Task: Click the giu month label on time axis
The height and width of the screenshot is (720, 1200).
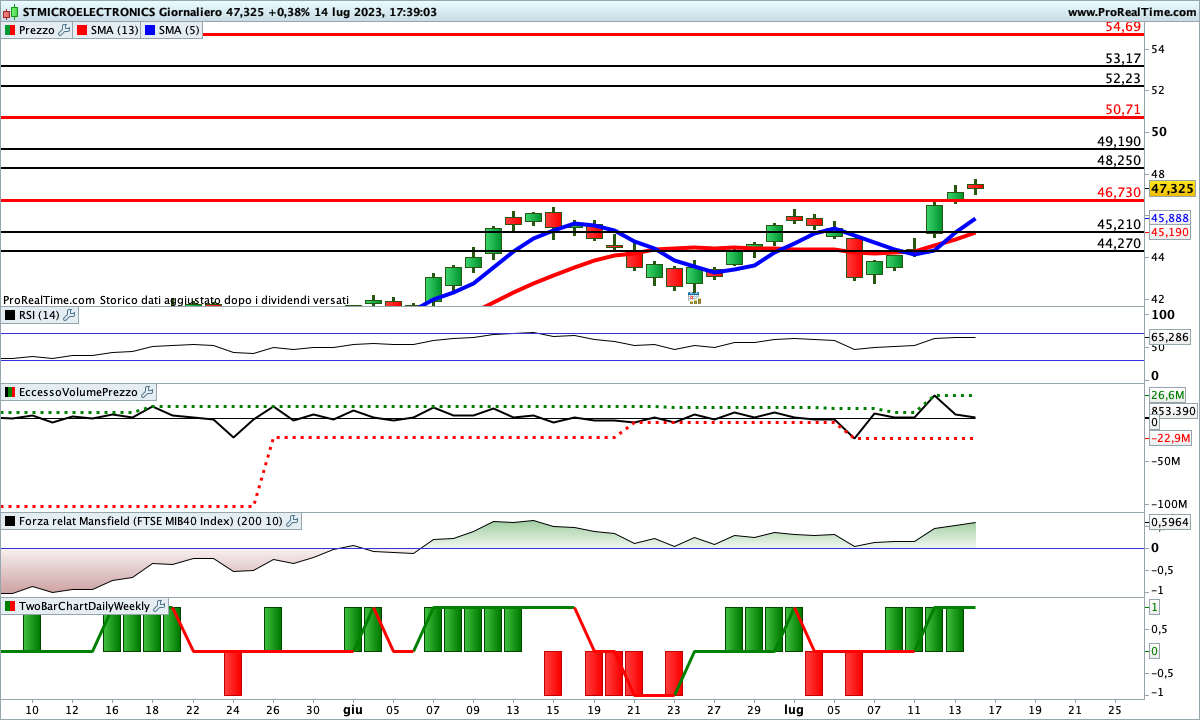Action: click(x=352, y=708)
